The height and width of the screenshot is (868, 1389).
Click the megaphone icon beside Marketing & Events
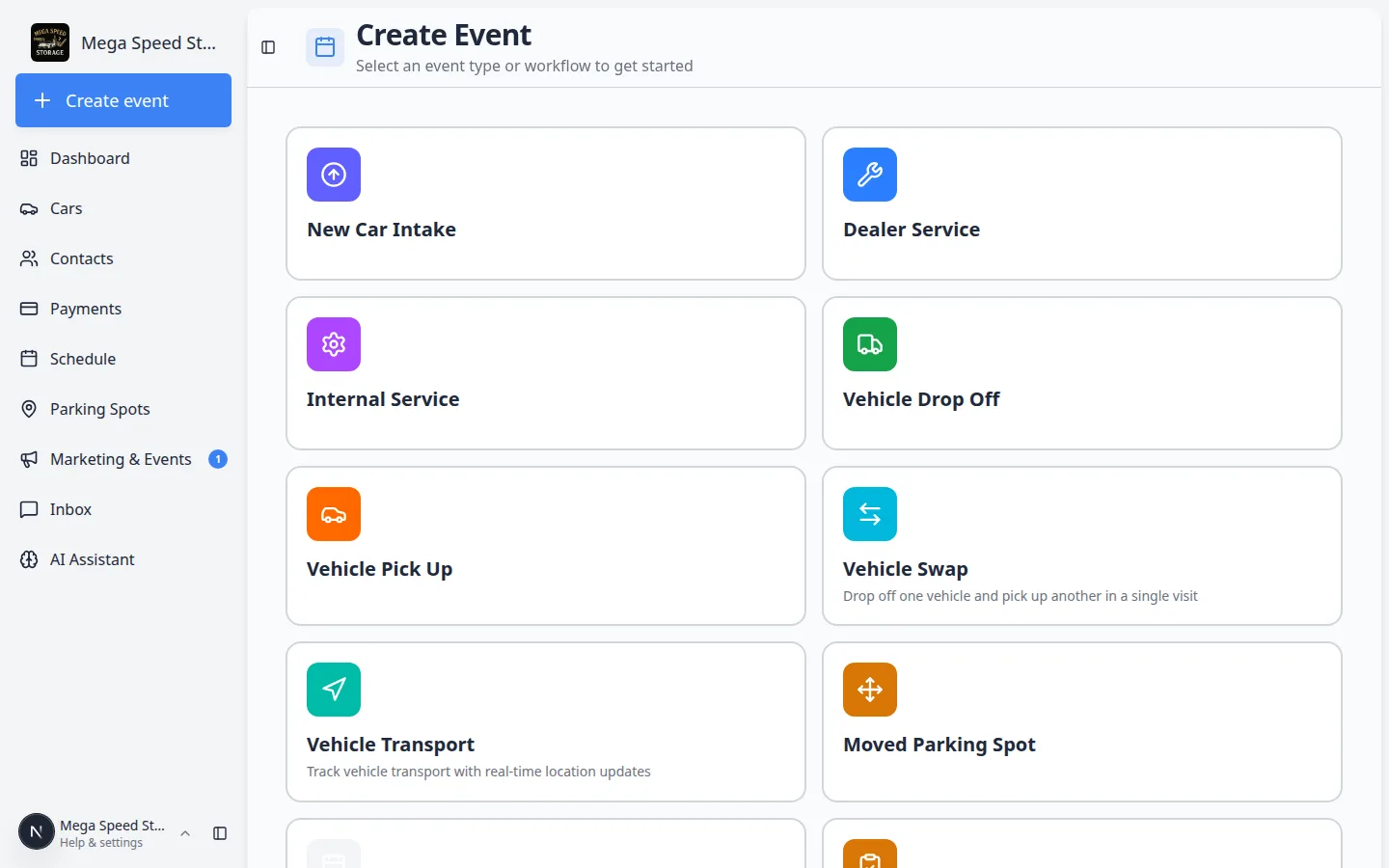click(29, 459)
